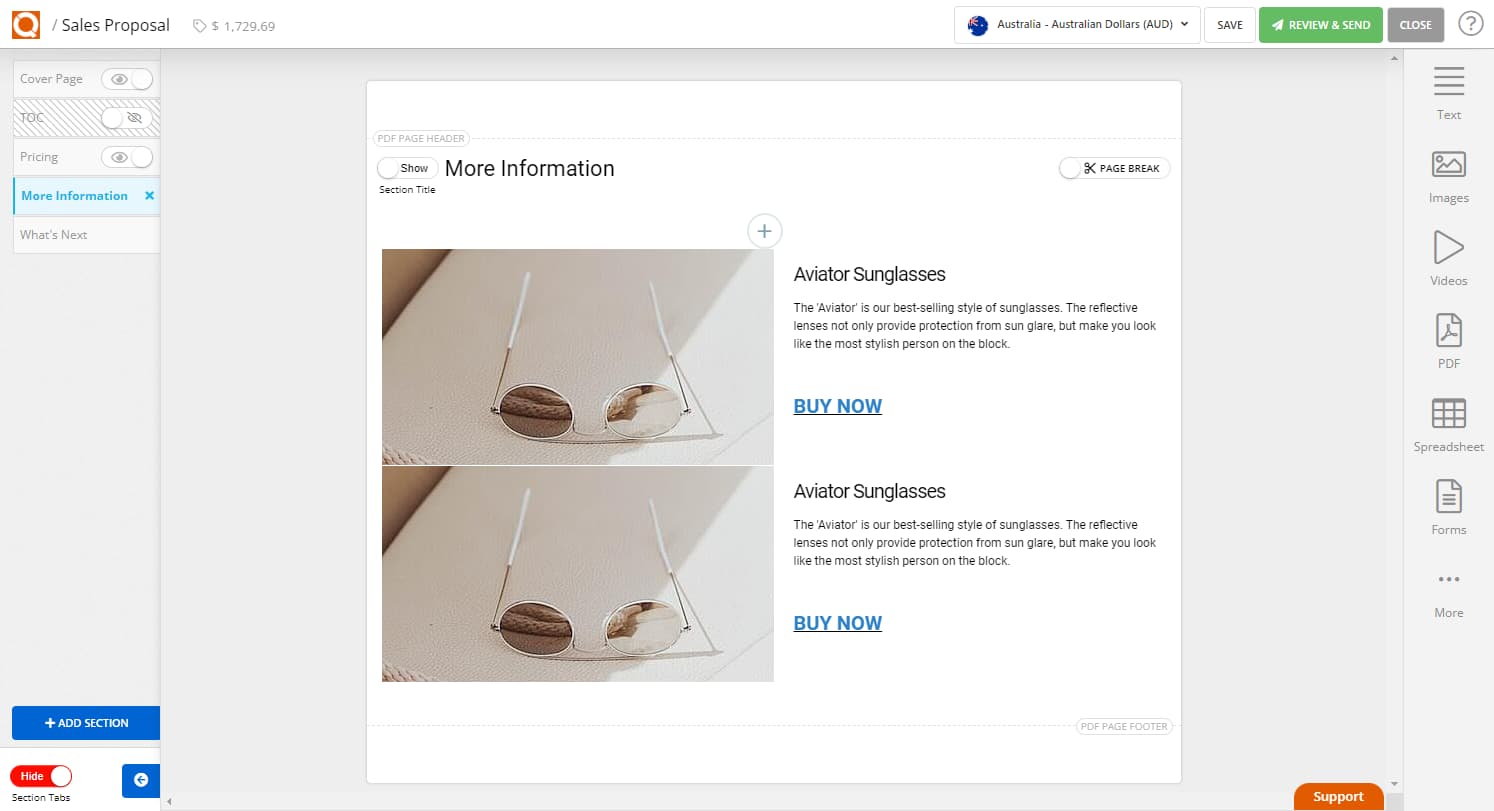Add a PDF block from sidebar
Image resolution: width=1494 pixels, height=811 pixels.
[x=1448, y=331]
